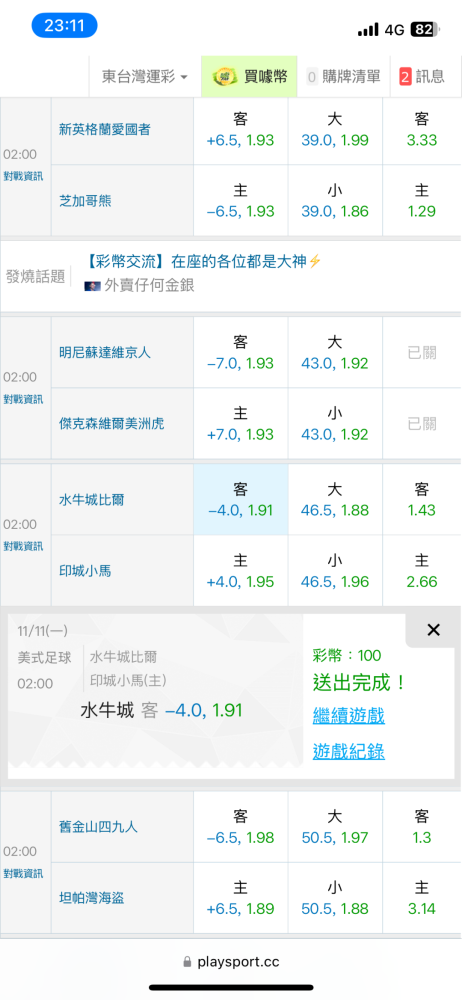Tap the 彩幣：100 amount text
The height and width of the screenshot is (1000, 462).
point(347,655)
